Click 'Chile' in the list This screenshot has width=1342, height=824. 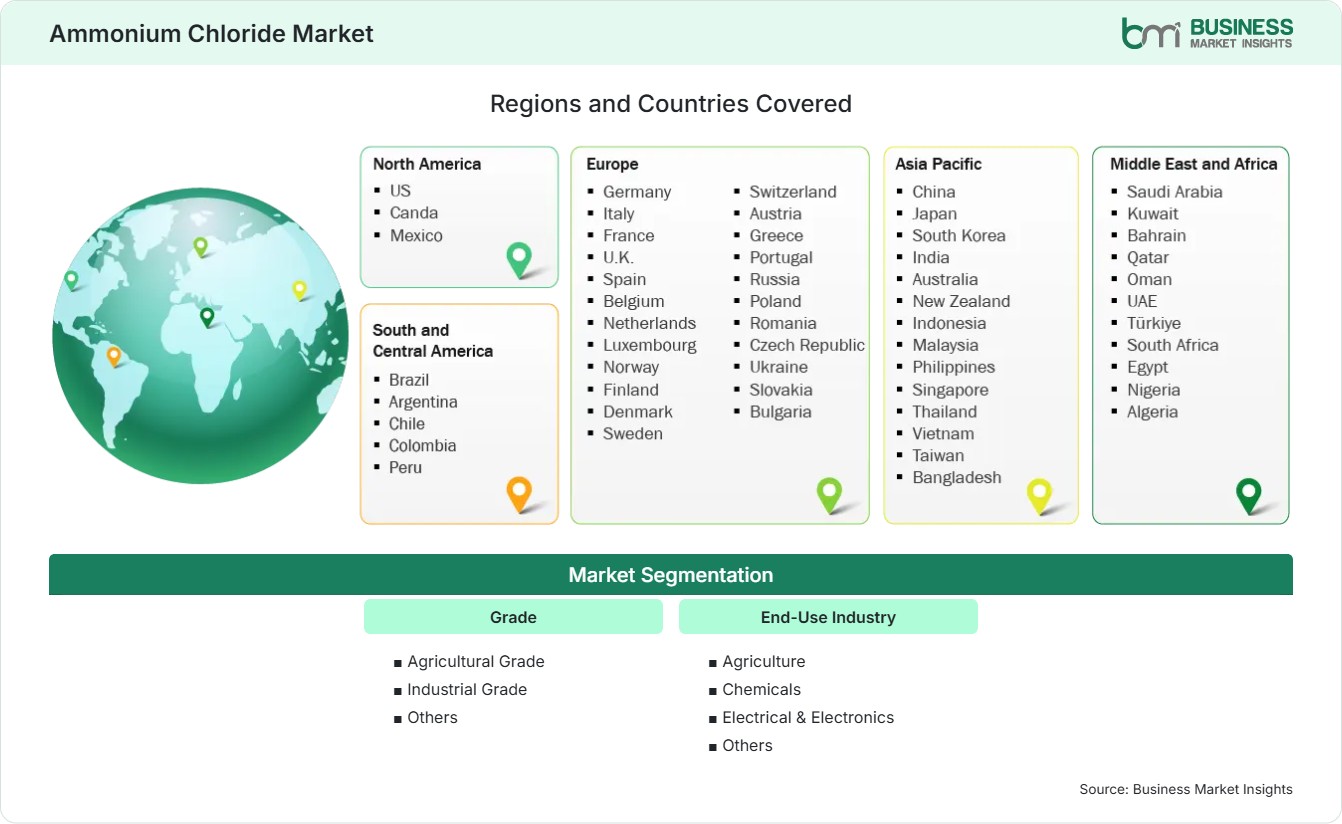point(407,423)
